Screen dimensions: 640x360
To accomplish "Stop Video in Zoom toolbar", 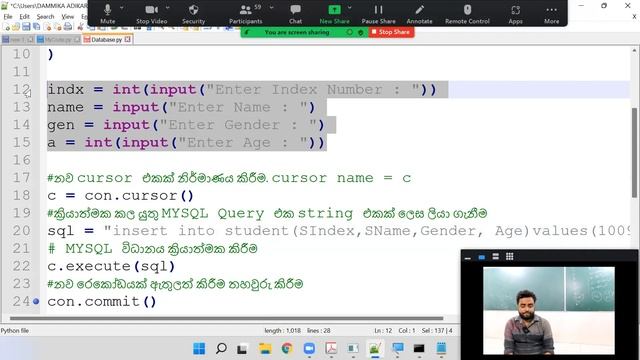I will point(151,13).
